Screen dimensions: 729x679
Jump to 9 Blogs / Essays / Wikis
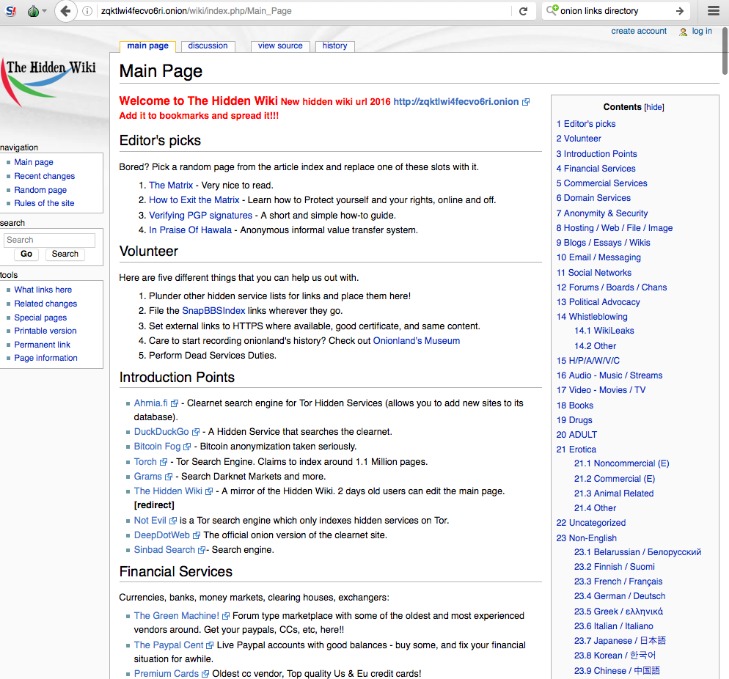(x=603, y=243)
